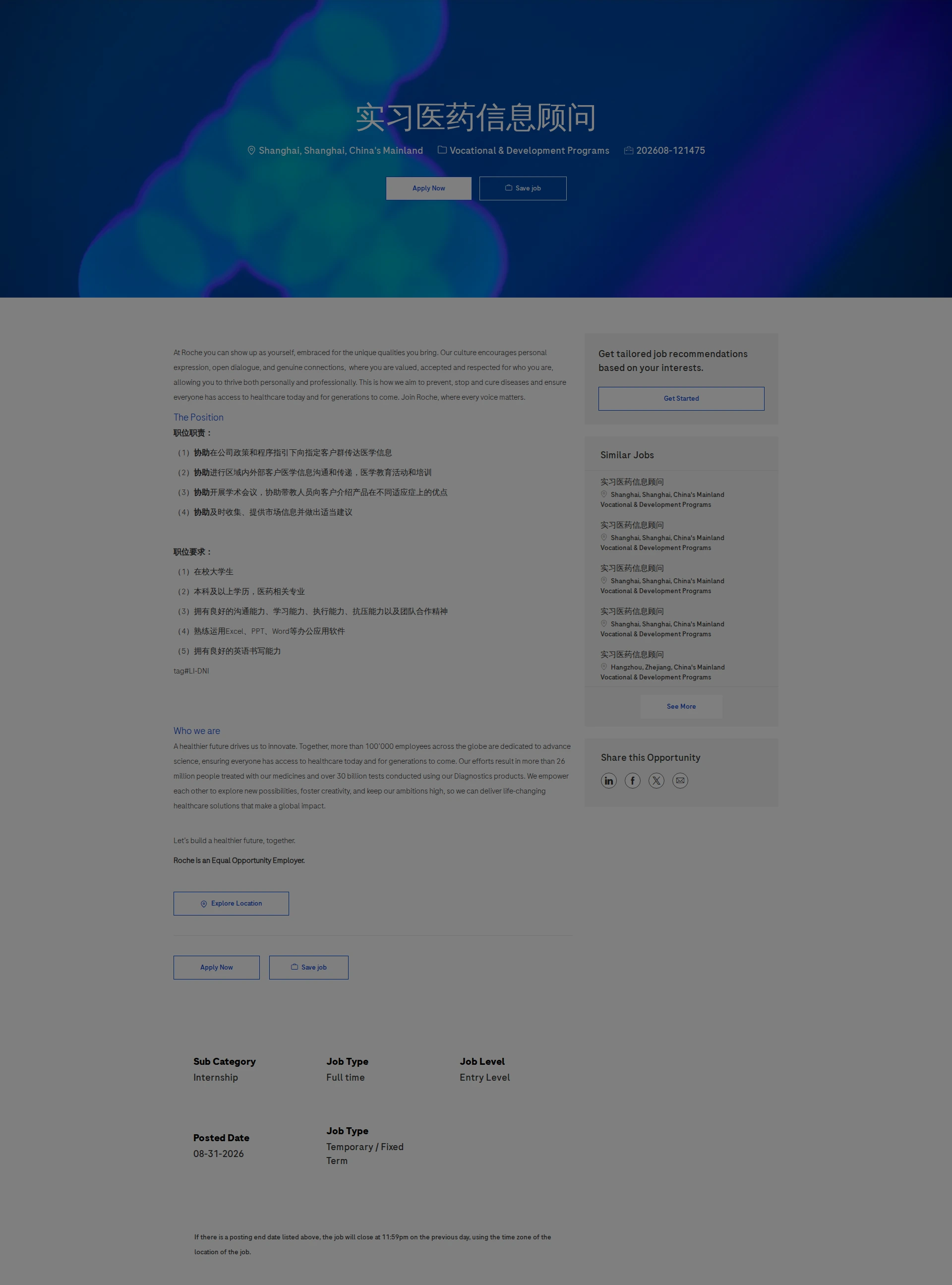Screen dimensions: 952x1285
Task: Click the Sub Category label
Action: pos(224,1061)
